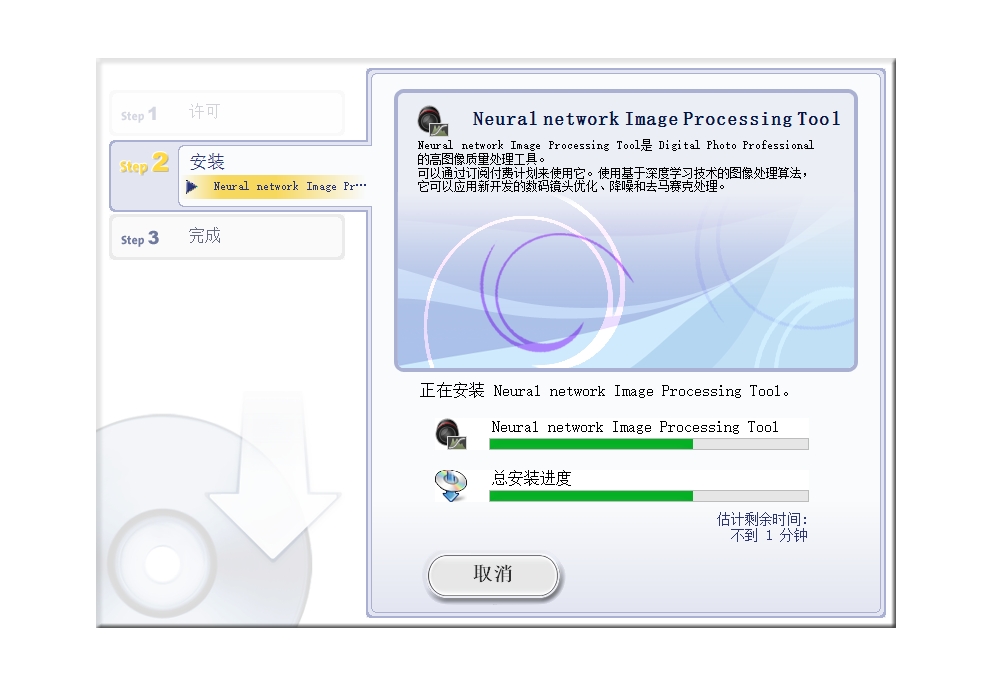Click the lens icon beside the first progress bar

click(x=451, y=433)
